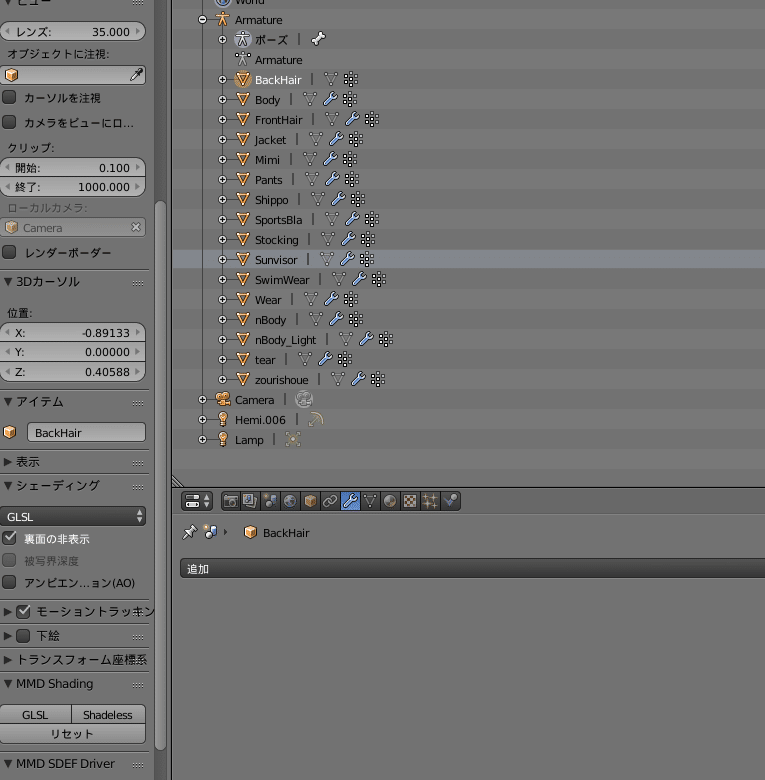Click the wrench modifier icon on Body row
Screen dimensions: 765x780
click(330, 99)
